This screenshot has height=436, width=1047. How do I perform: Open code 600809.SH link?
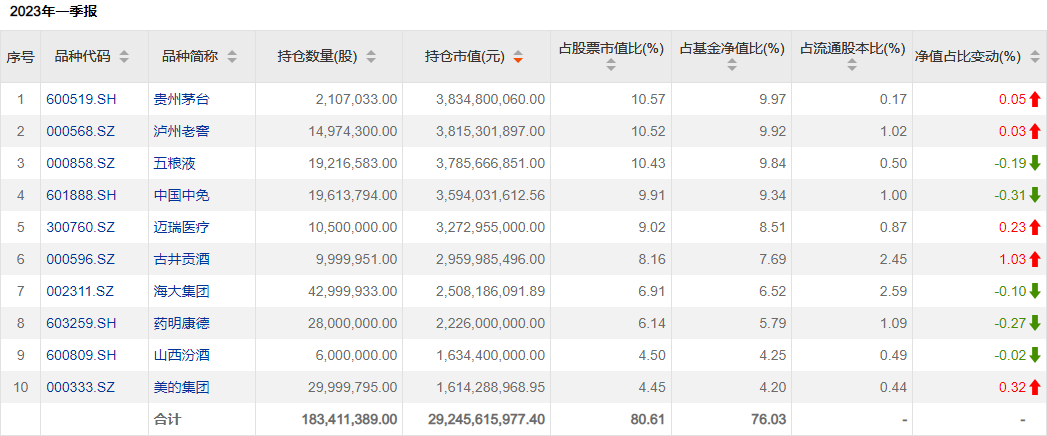point(81,356)
